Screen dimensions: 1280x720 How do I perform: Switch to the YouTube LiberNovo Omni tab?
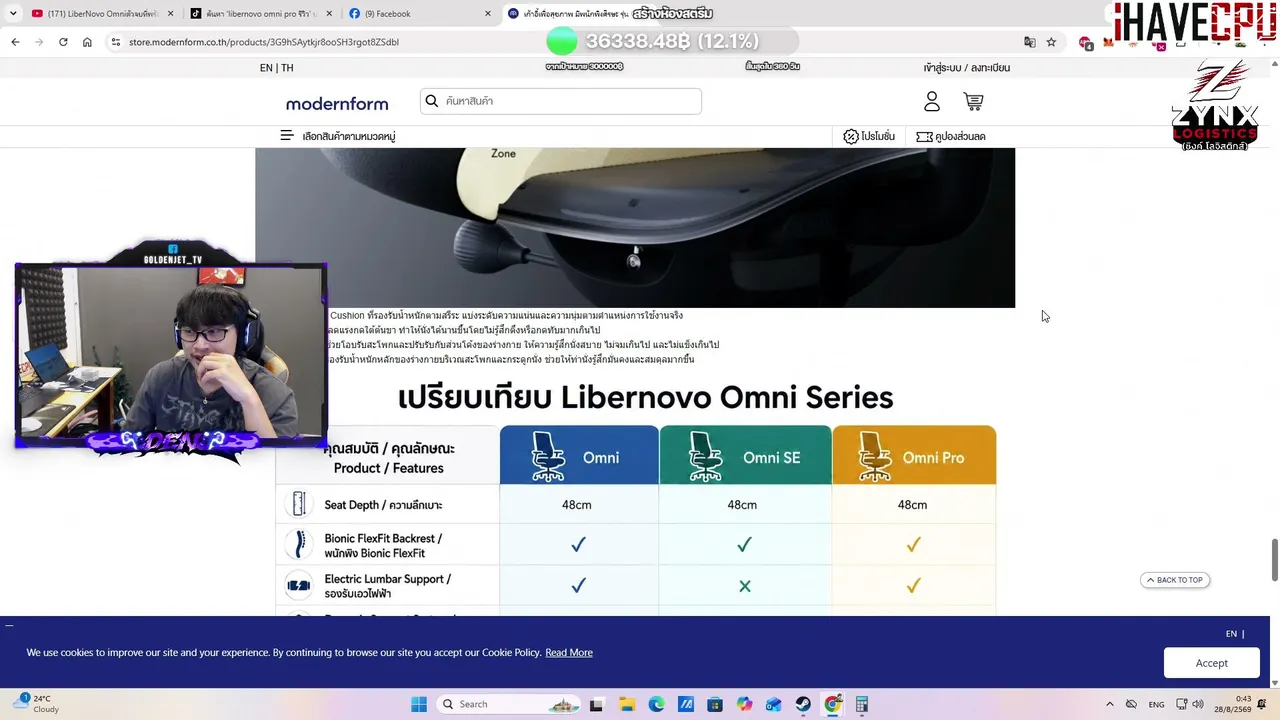point(102,14)
